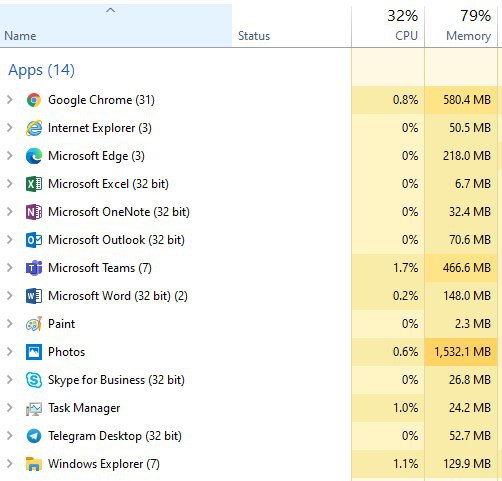Select the Task Manager row name
This screenshot has height=481, width=502.
84,408
